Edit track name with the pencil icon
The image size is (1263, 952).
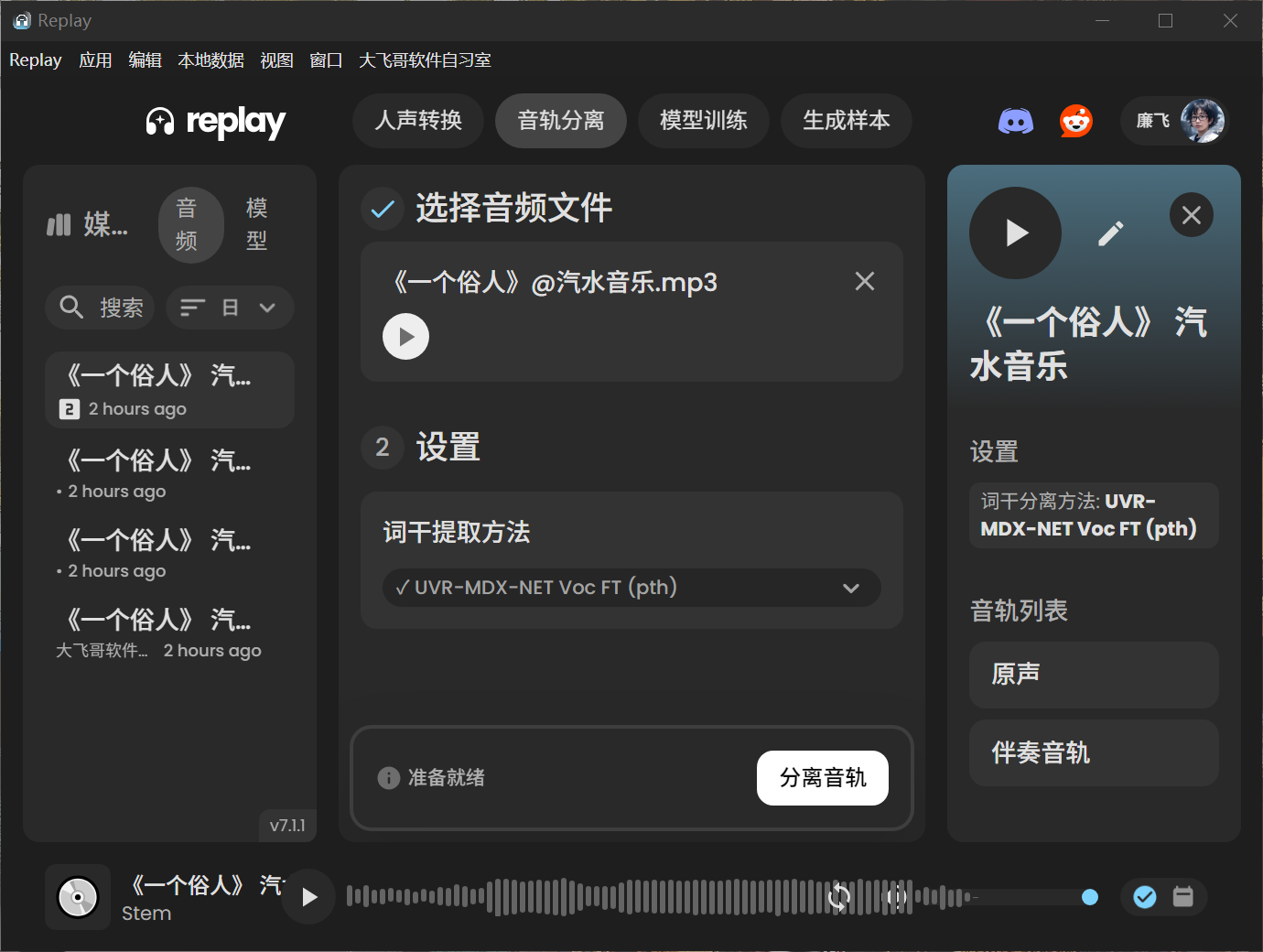coord(1110,234)
